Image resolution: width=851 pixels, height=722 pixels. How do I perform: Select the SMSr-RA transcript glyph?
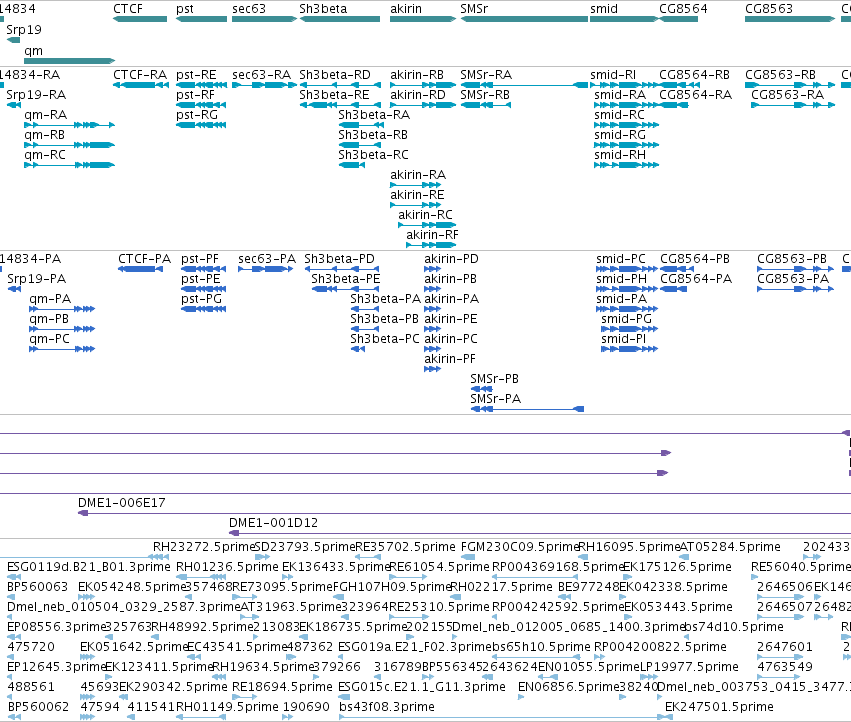tap(524, 85)
